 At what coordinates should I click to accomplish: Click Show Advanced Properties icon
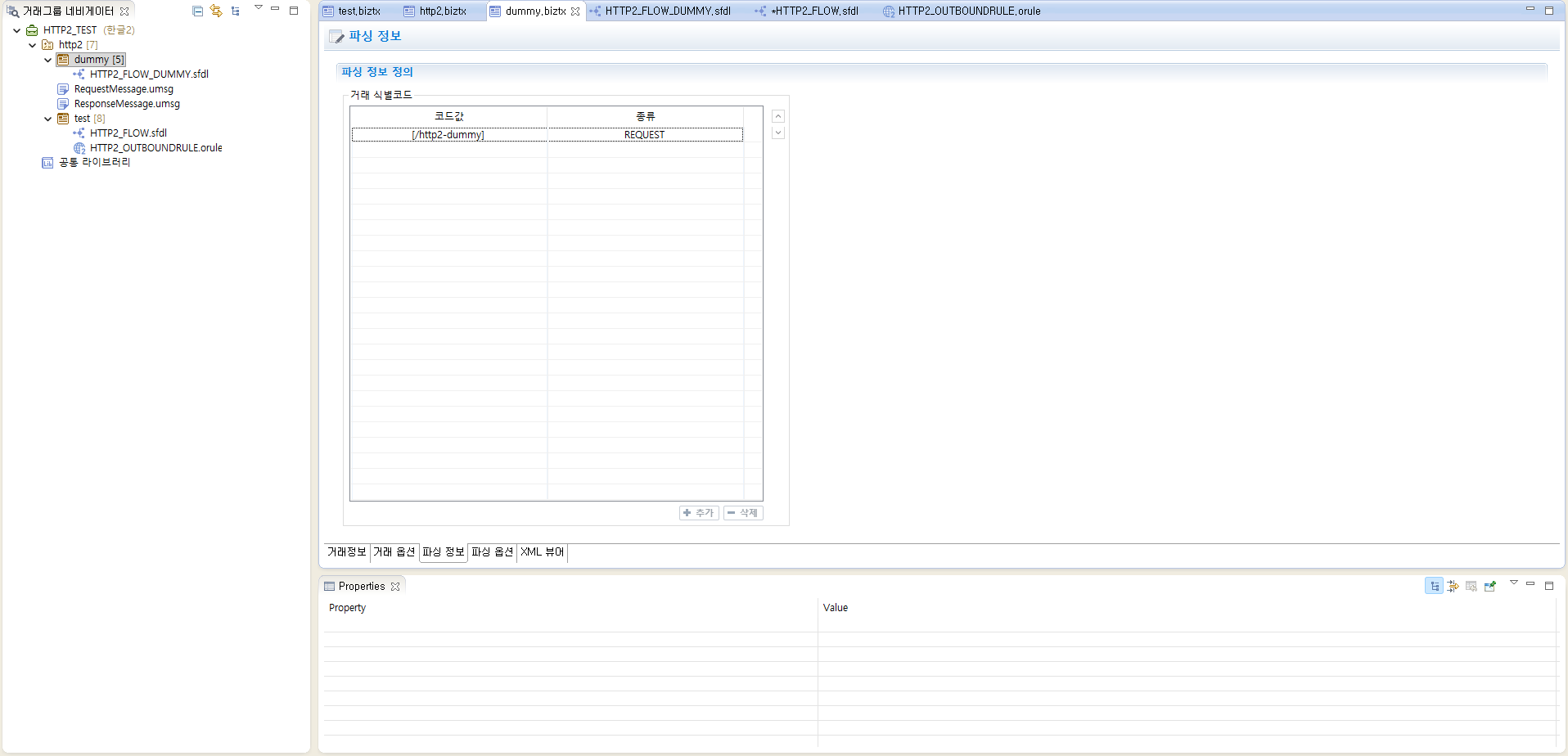(1453, 585)
